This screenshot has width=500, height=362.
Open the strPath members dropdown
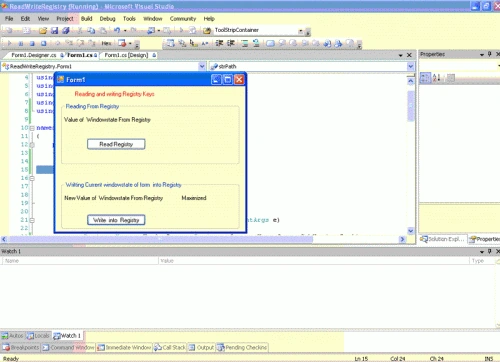[411, 66]
